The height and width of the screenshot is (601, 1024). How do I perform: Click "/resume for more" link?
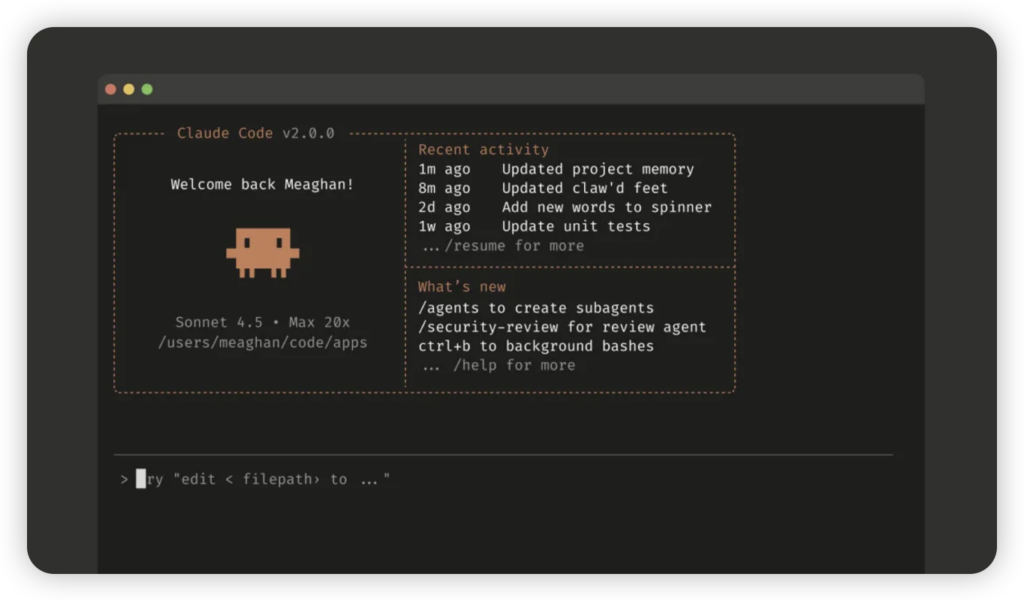(x=514, y=245)
